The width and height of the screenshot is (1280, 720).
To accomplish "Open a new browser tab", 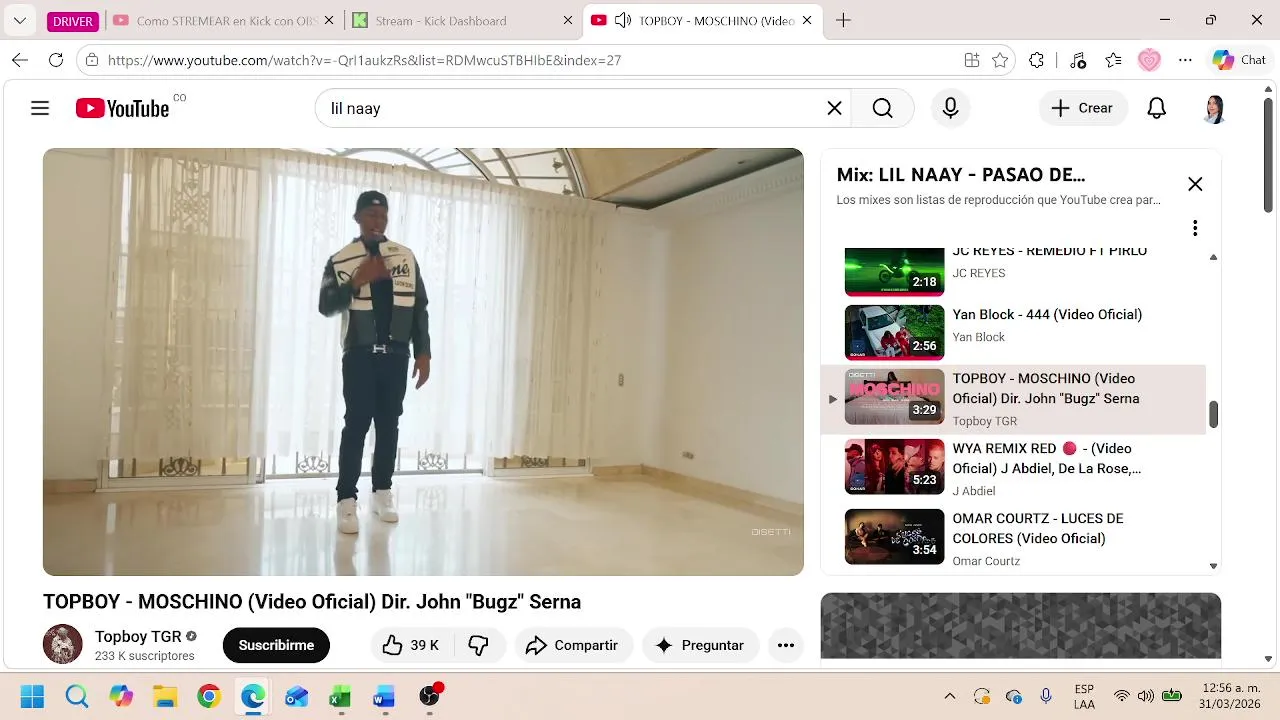I will [843, 20].
